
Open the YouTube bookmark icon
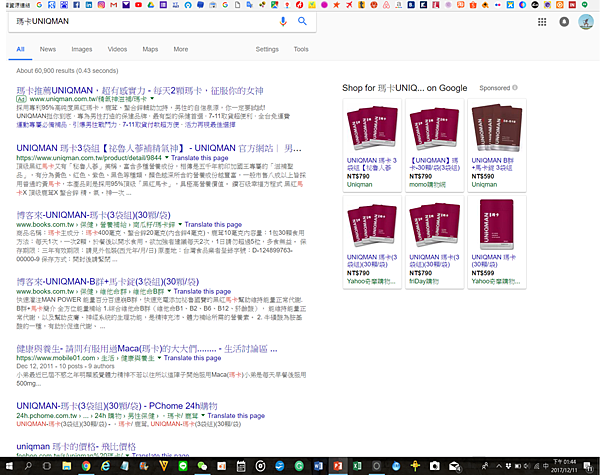(138, 5)
